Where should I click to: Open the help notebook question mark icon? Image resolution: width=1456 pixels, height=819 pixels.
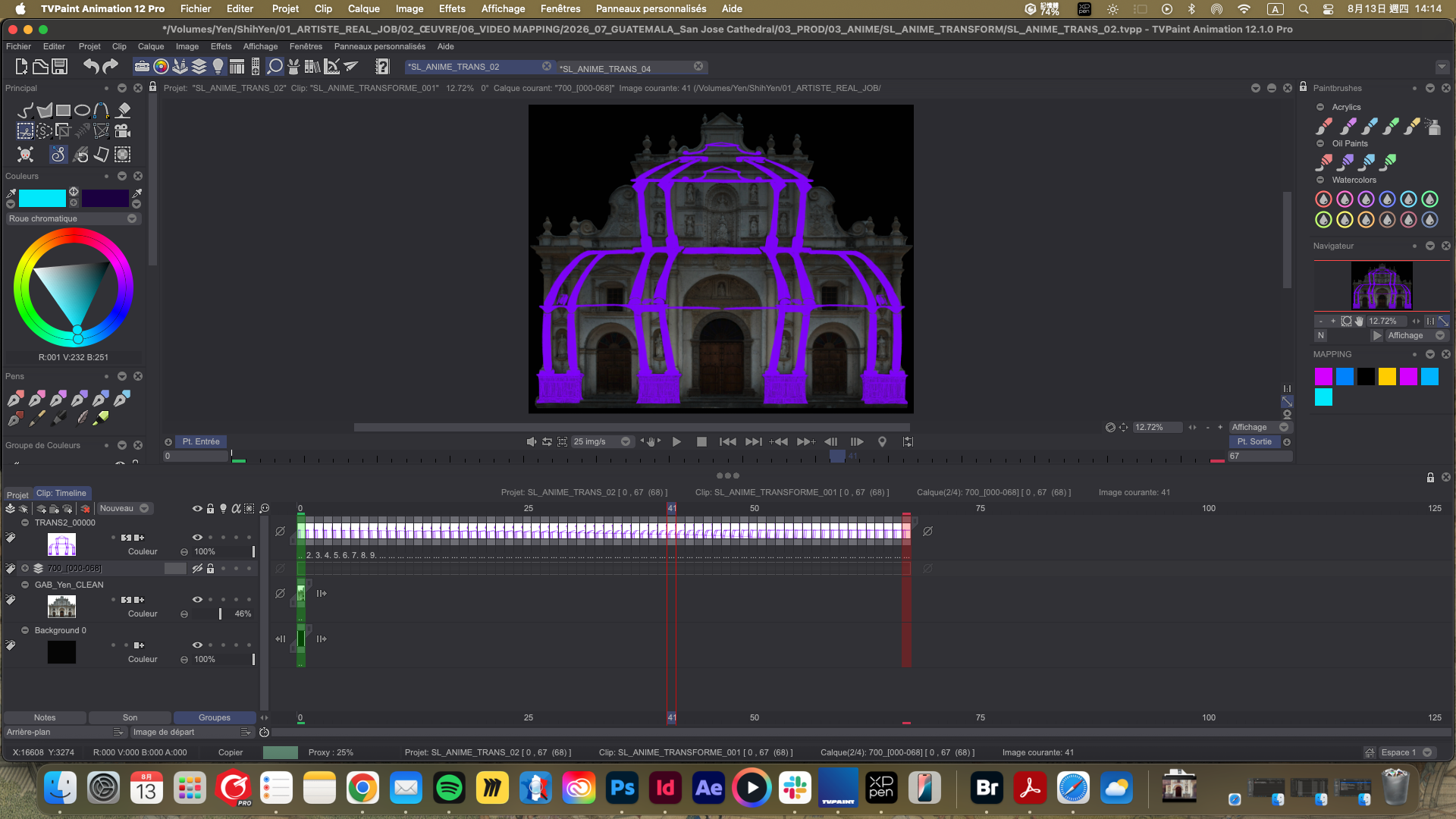click(x=382, y=67)
